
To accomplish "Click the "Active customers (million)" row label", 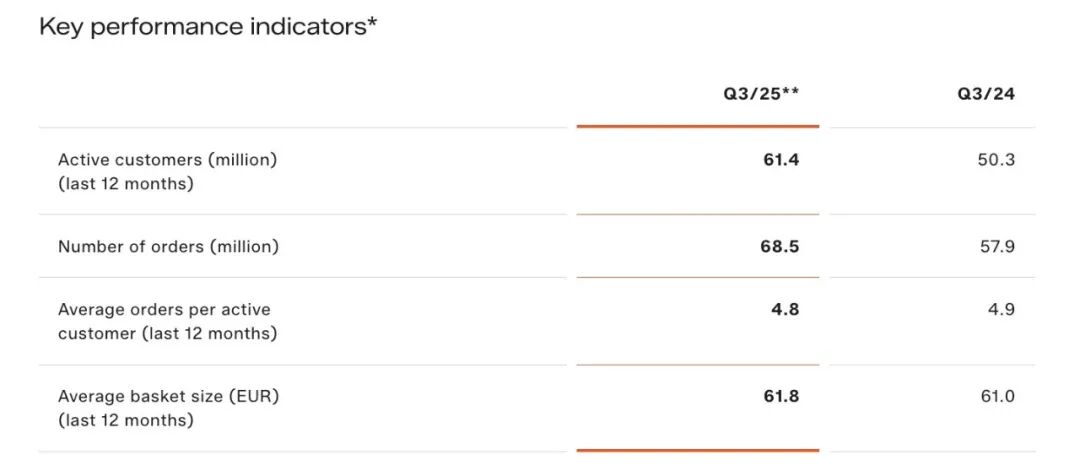I will point(167,159).
